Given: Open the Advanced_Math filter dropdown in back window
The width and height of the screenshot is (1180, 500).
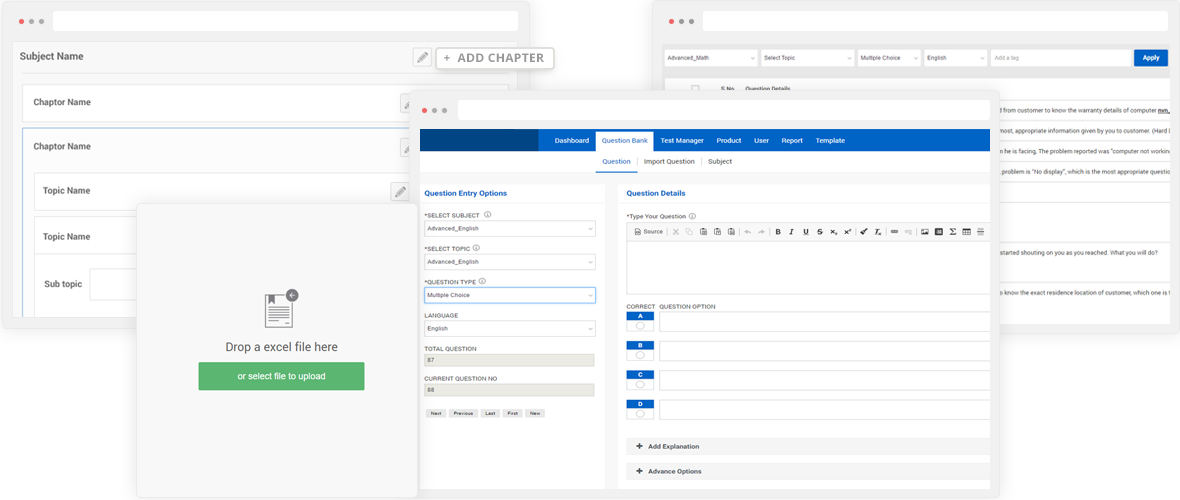Looking at the screenshot, I should [711, 57].
